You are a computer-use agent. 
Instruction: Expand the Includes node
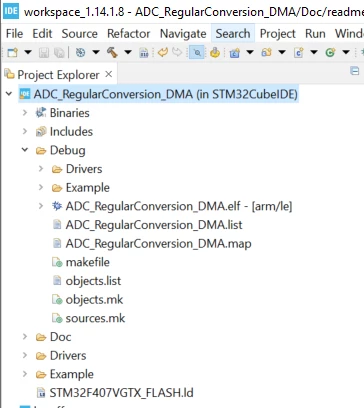[x=25, y=132]
